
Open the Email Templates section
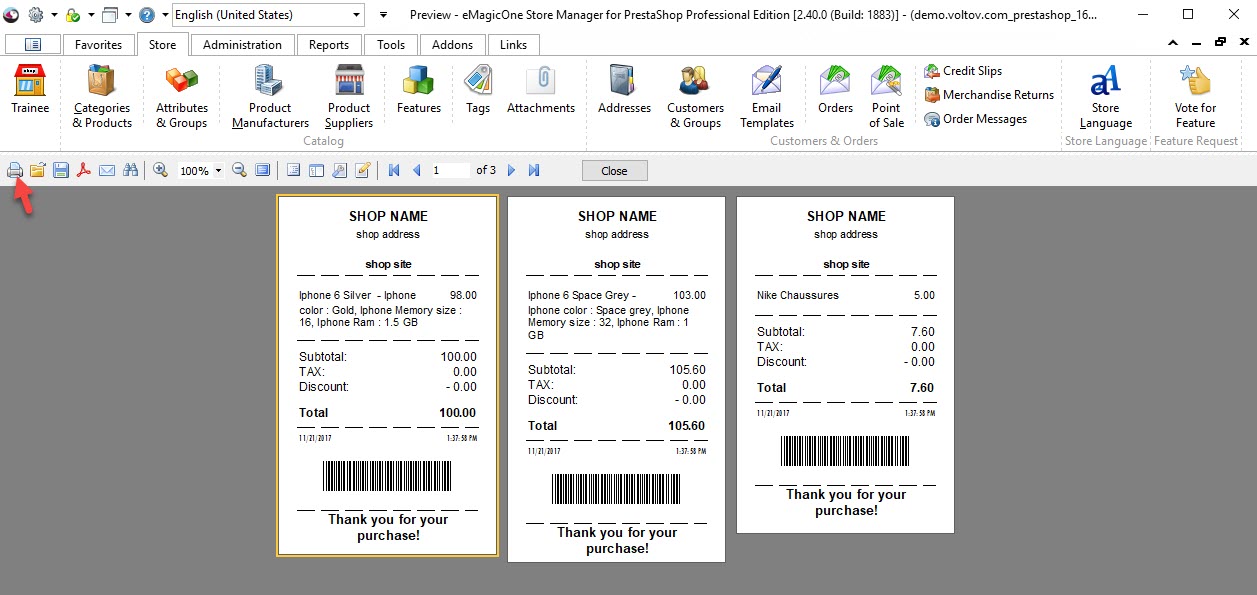click(766, 95)
